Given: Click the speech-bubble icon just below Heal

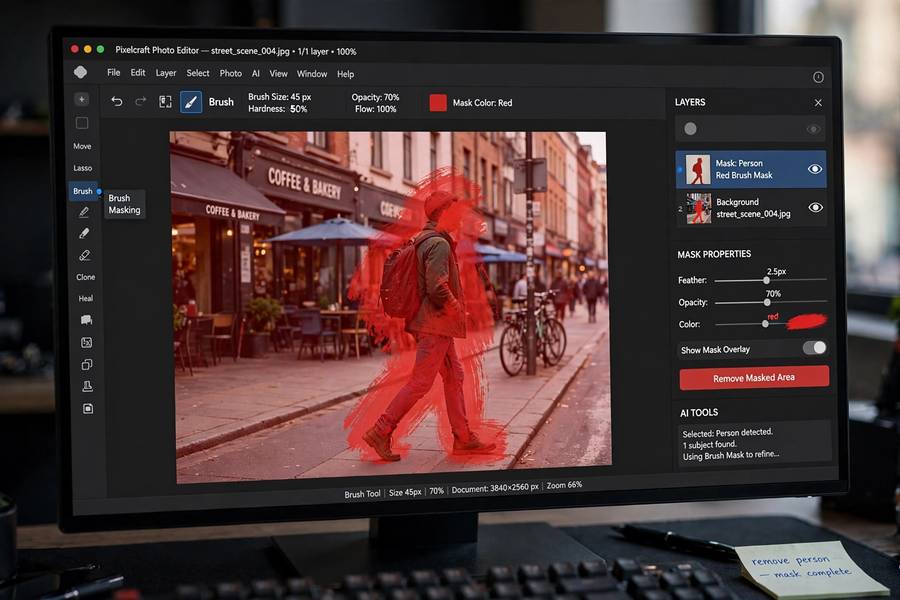Looking at the screenshot, I should (x=86, y=320).
